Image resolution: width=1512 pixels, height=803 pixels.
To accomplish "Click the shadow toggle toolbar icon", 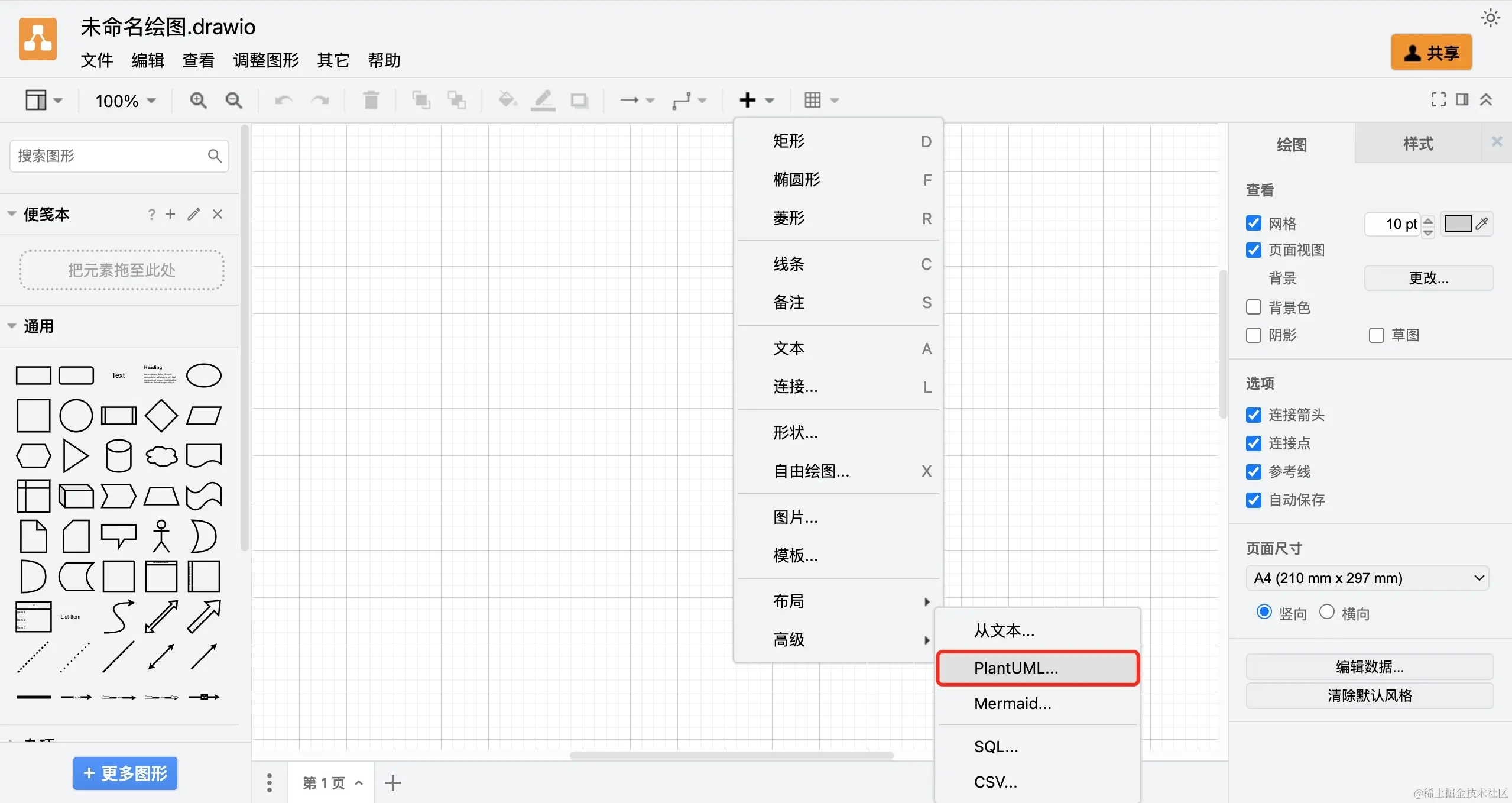I will click(579, 101).
